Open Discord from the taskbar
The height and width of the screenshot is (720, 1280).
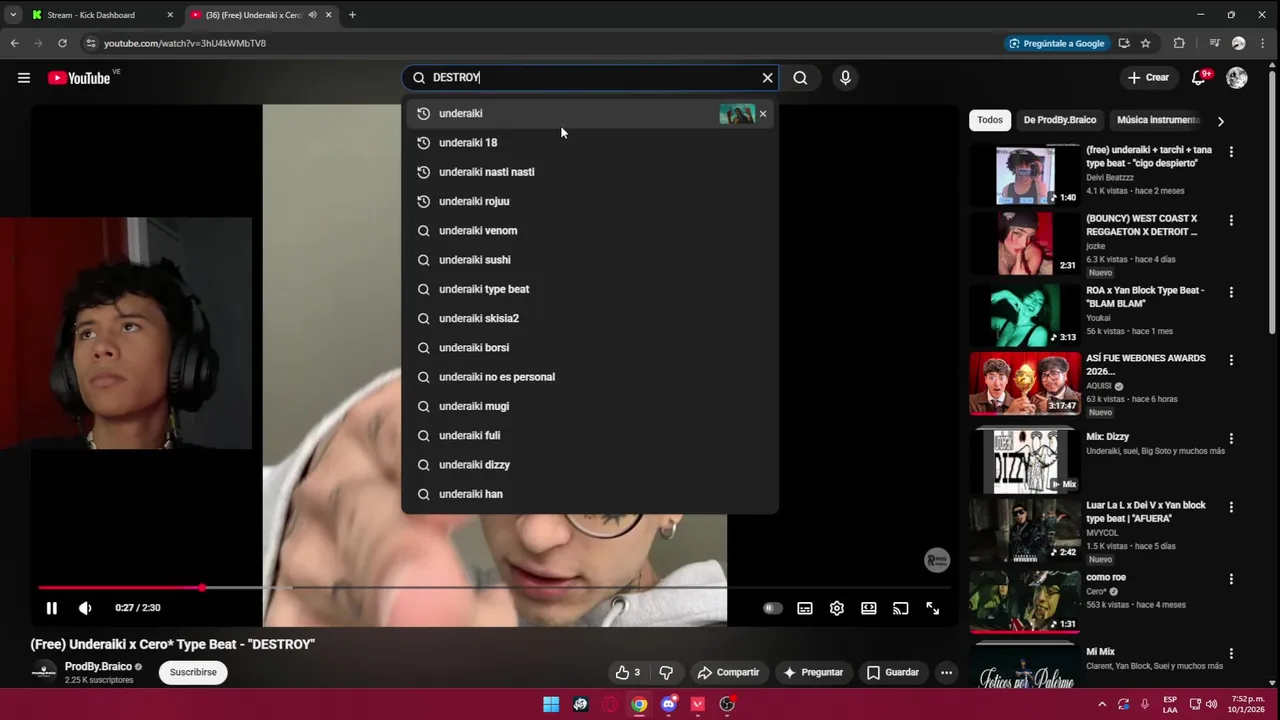tap(669, 704)
